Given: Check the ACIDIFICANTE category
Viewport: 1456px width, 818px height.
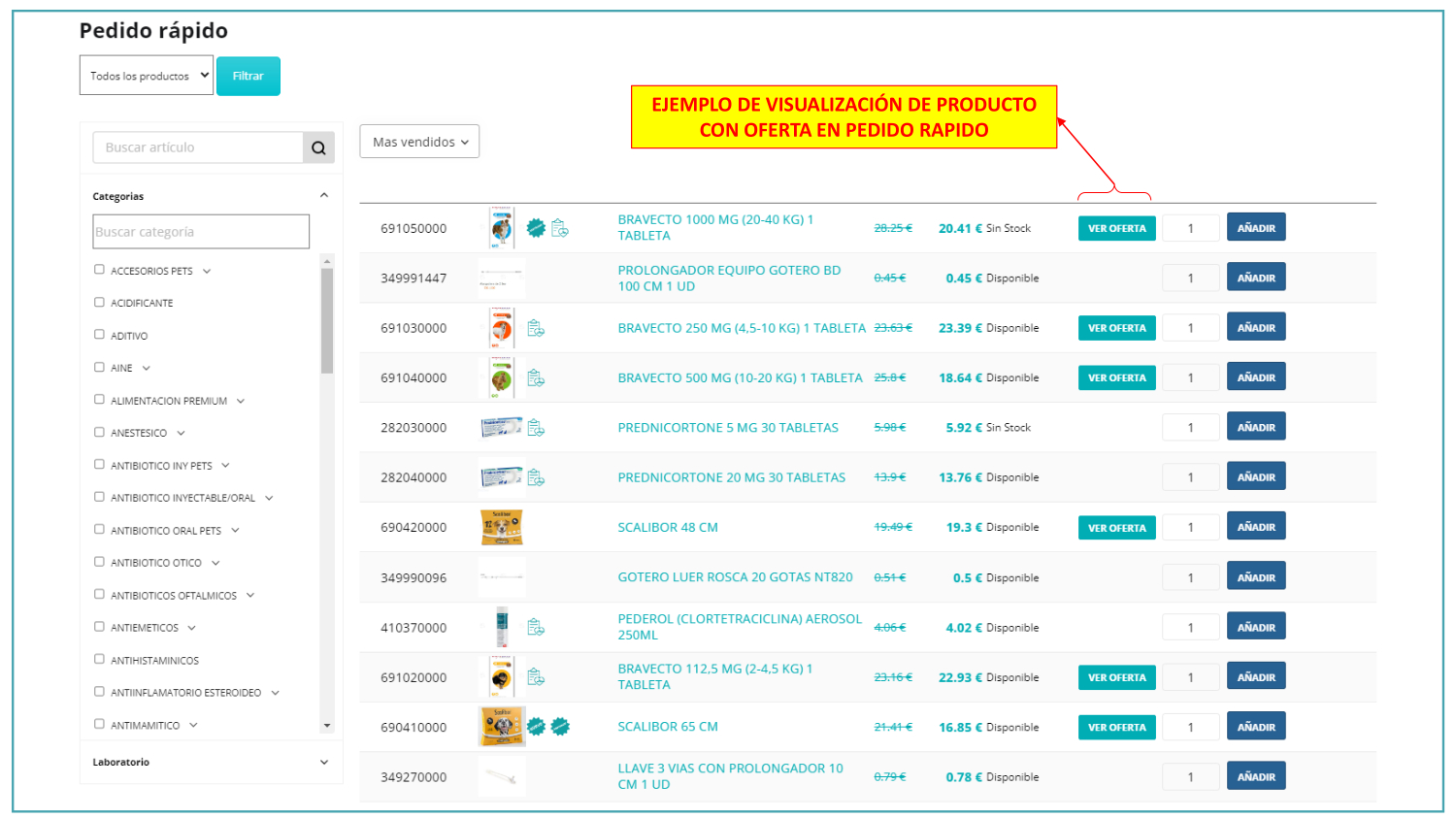Looking at the screenshot, I should tap(99, 302).
